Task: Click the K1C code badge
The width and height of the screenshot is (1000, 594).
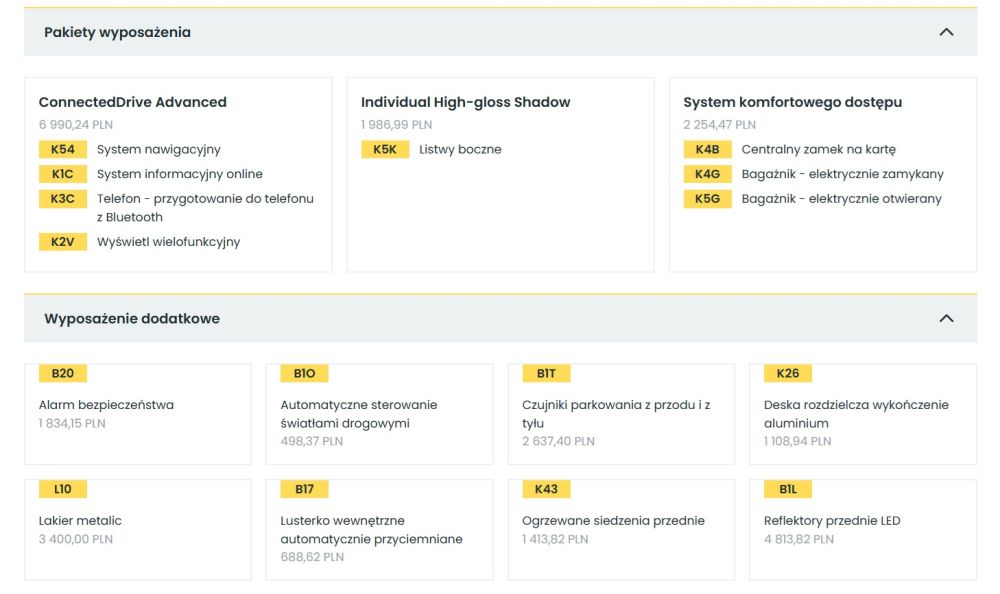Action: tap(62, 174)
